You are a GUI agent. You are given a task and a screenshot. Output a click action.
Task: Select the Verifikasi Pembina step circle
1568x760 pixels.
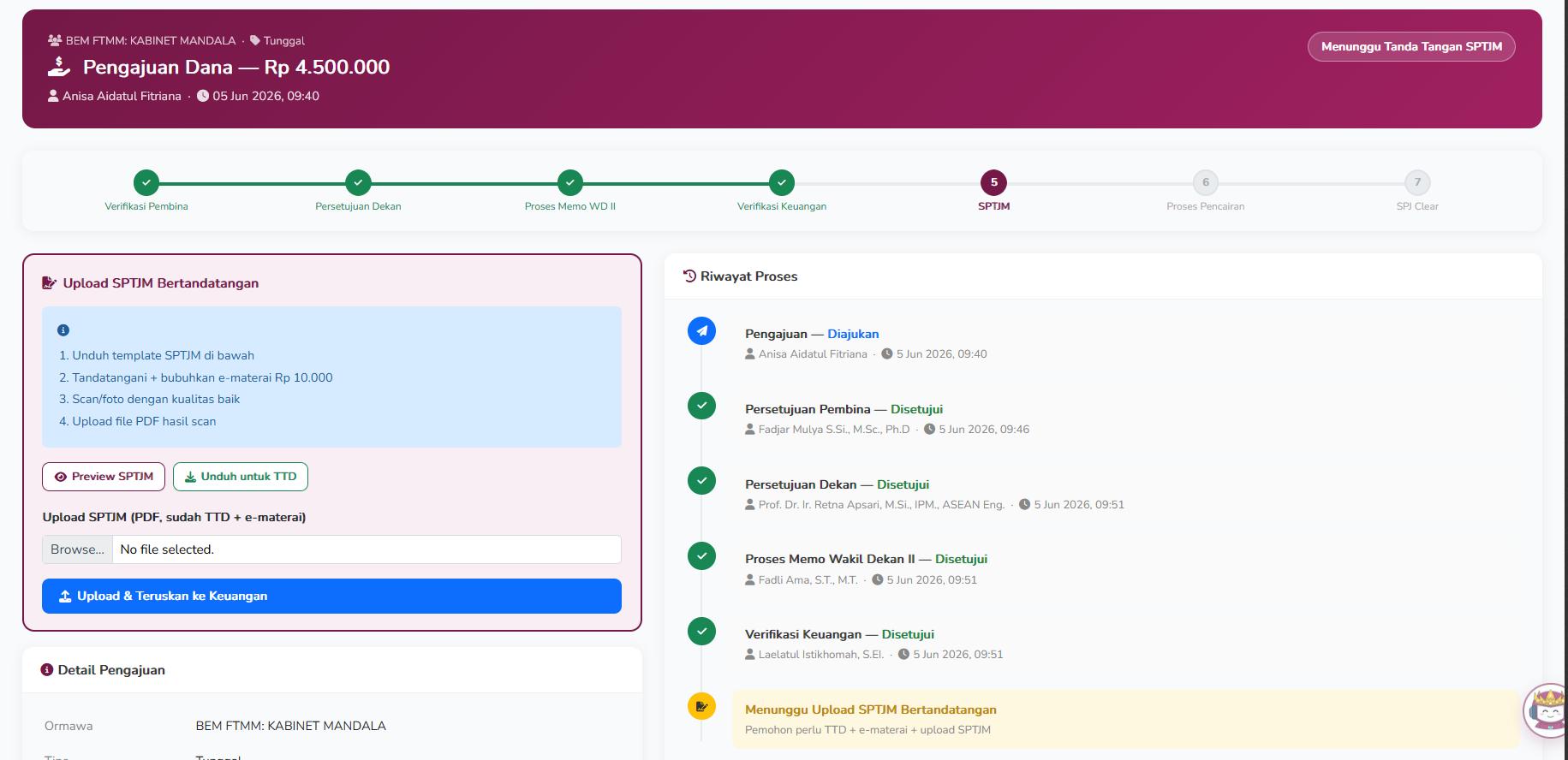[146, 182]
